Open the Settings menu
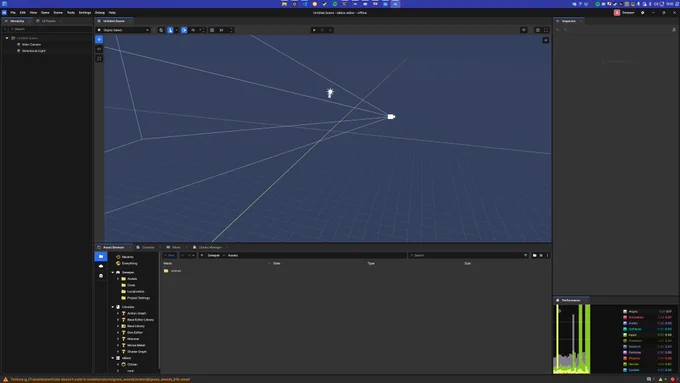Screen dimensions: 680x383 (x=85, y=13)
